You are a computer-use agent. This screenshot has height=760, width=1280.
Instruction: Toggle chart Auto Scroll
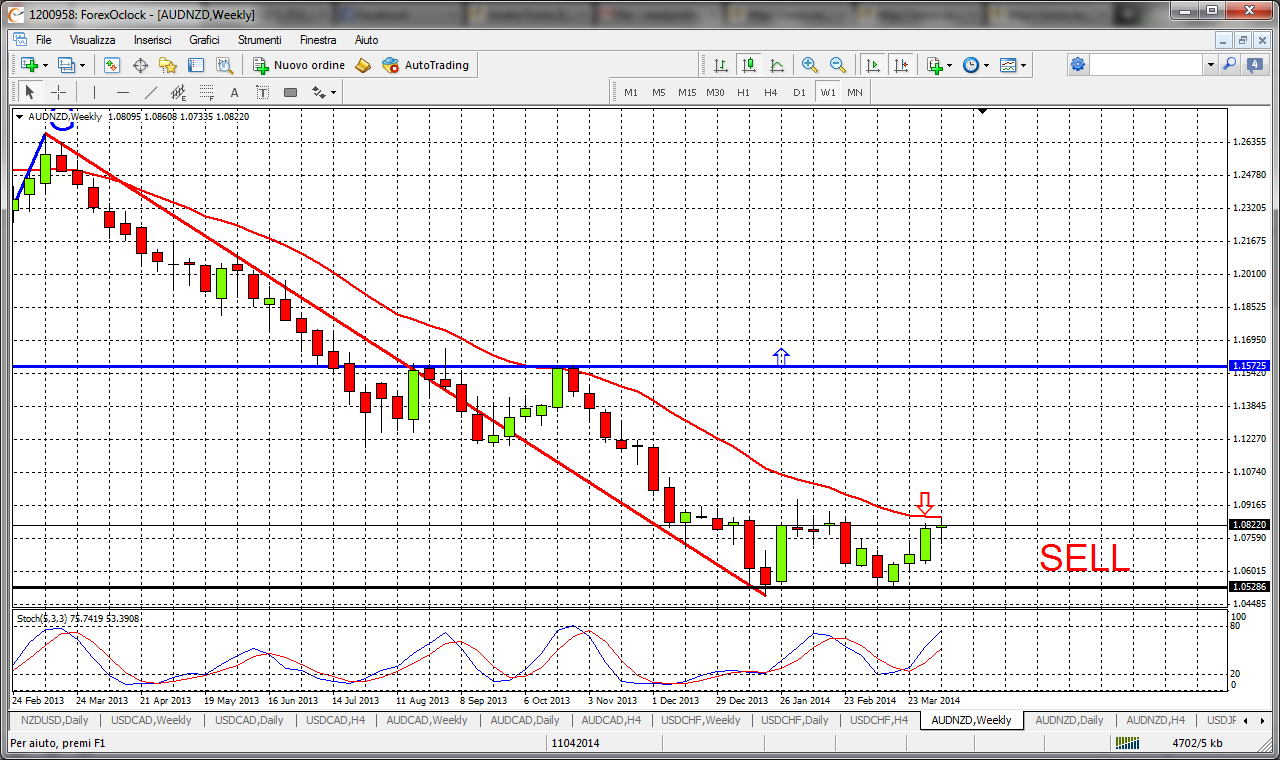[873, 65]
